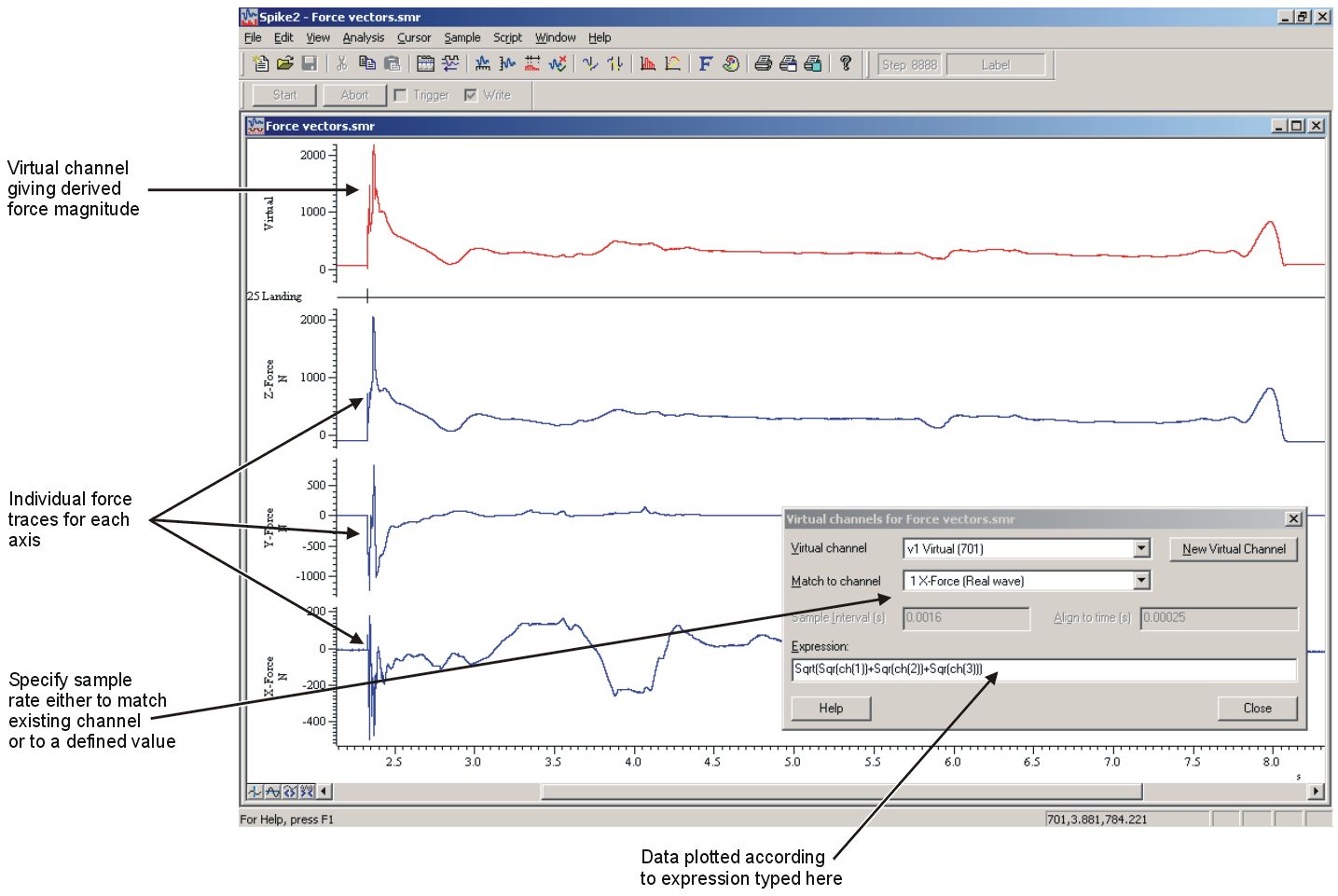Image resolution: width=1338 pixels, height=896 pixels.
Task: Disable the Write checkbox
Action: pyautogui.click(x=471, y=94)
